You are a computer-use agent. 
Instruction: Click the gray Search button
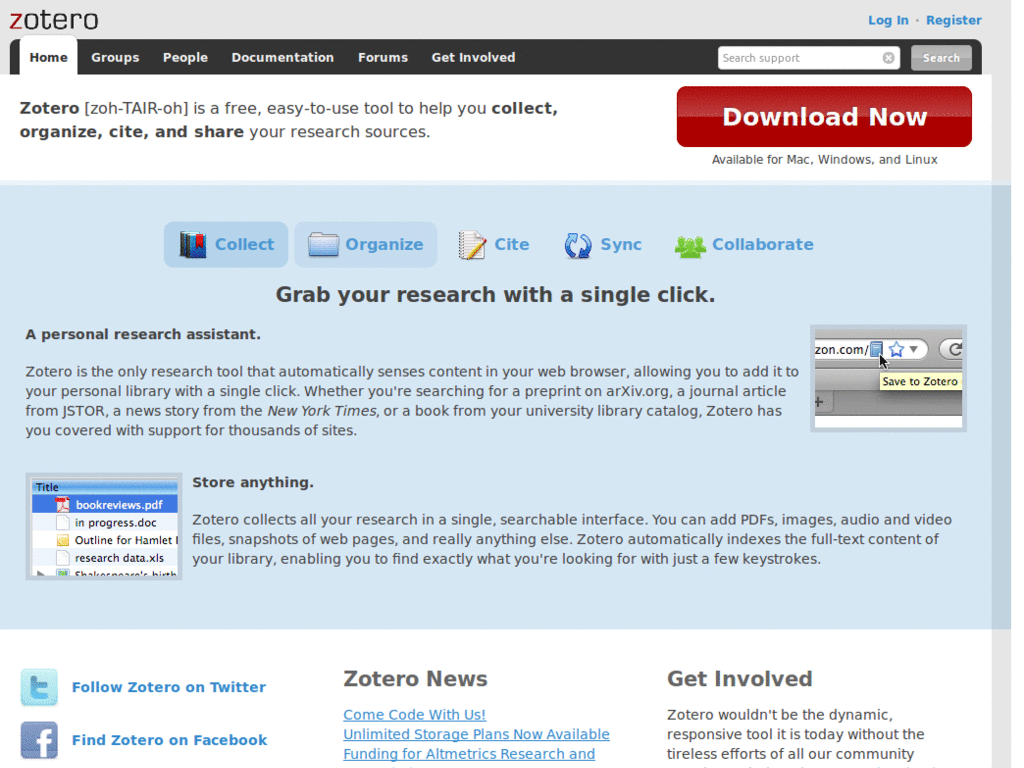tap(941, 58)
